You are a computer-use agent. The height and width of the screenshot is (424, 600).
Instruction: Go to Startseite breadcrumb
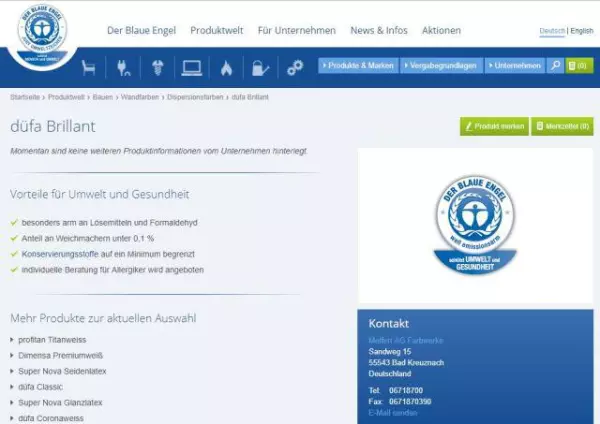coord(25,97)
